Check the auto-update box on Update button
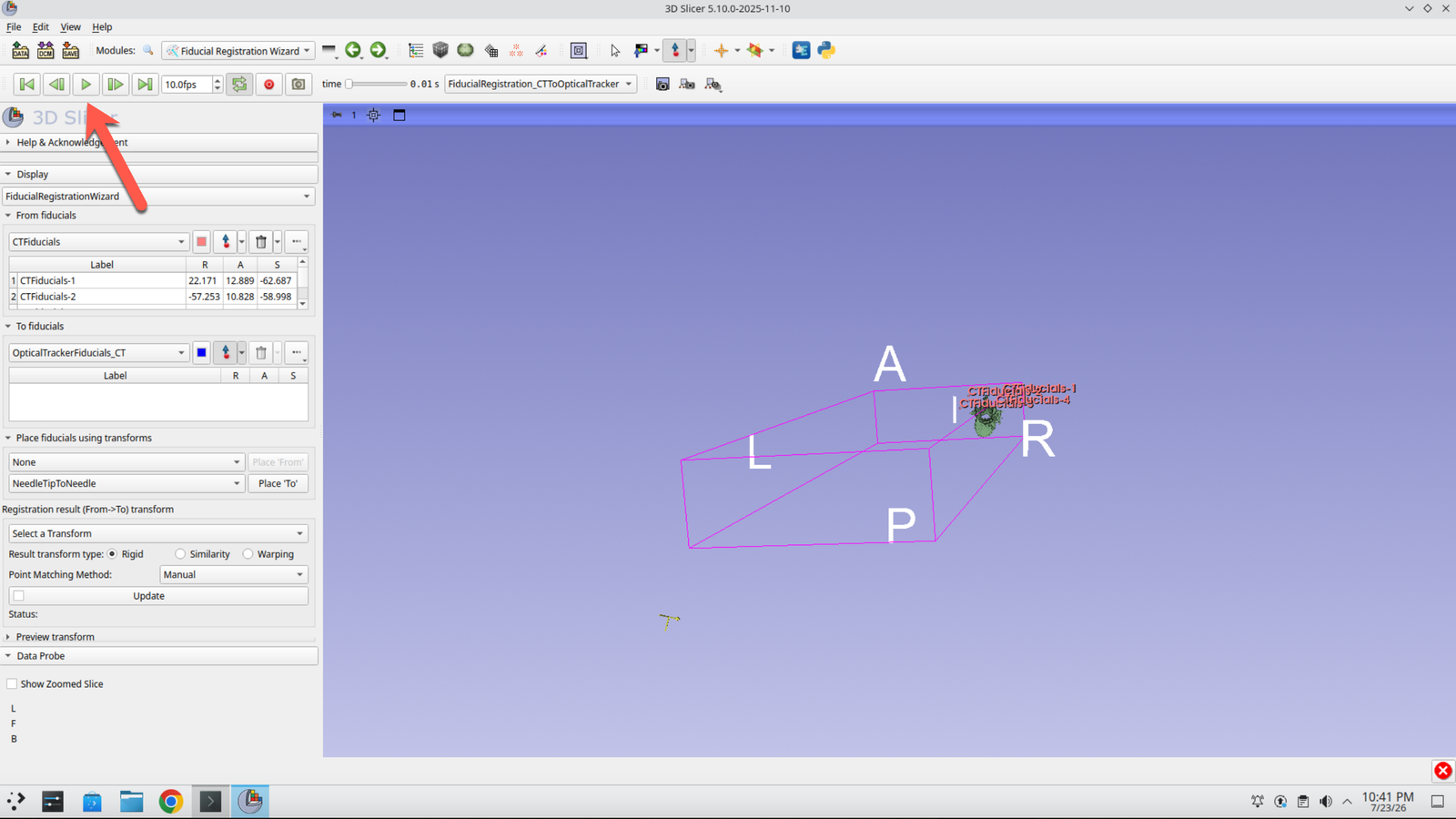The image size is (1456, 819). tap(19, 596)
